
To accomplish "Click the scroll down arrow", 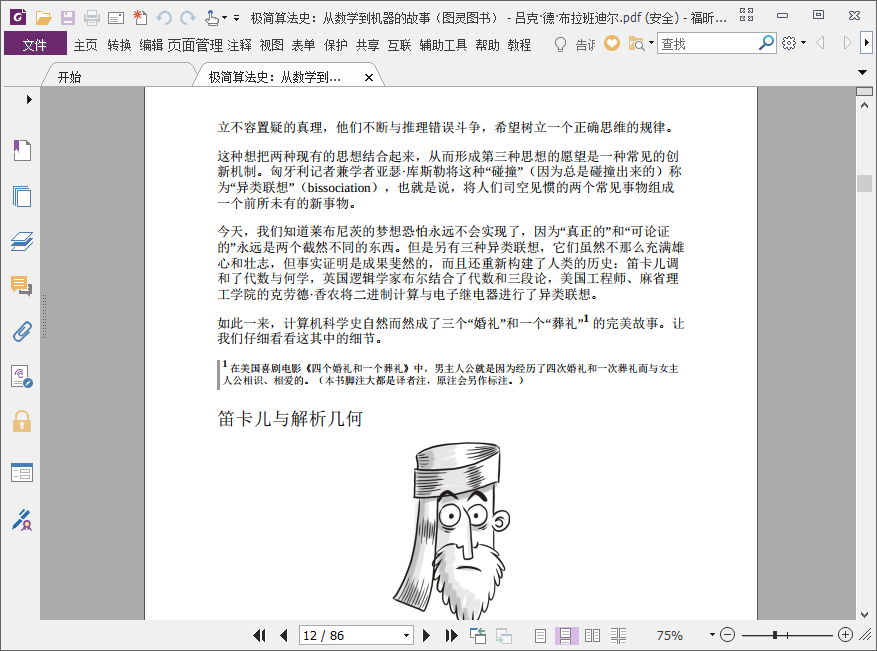I will pyautogui.click(x=865, y=614).
